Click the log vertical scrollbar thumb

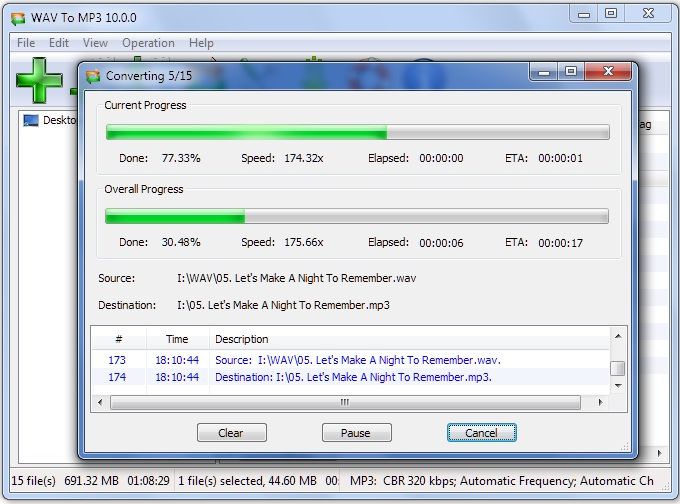coord(618,368)
